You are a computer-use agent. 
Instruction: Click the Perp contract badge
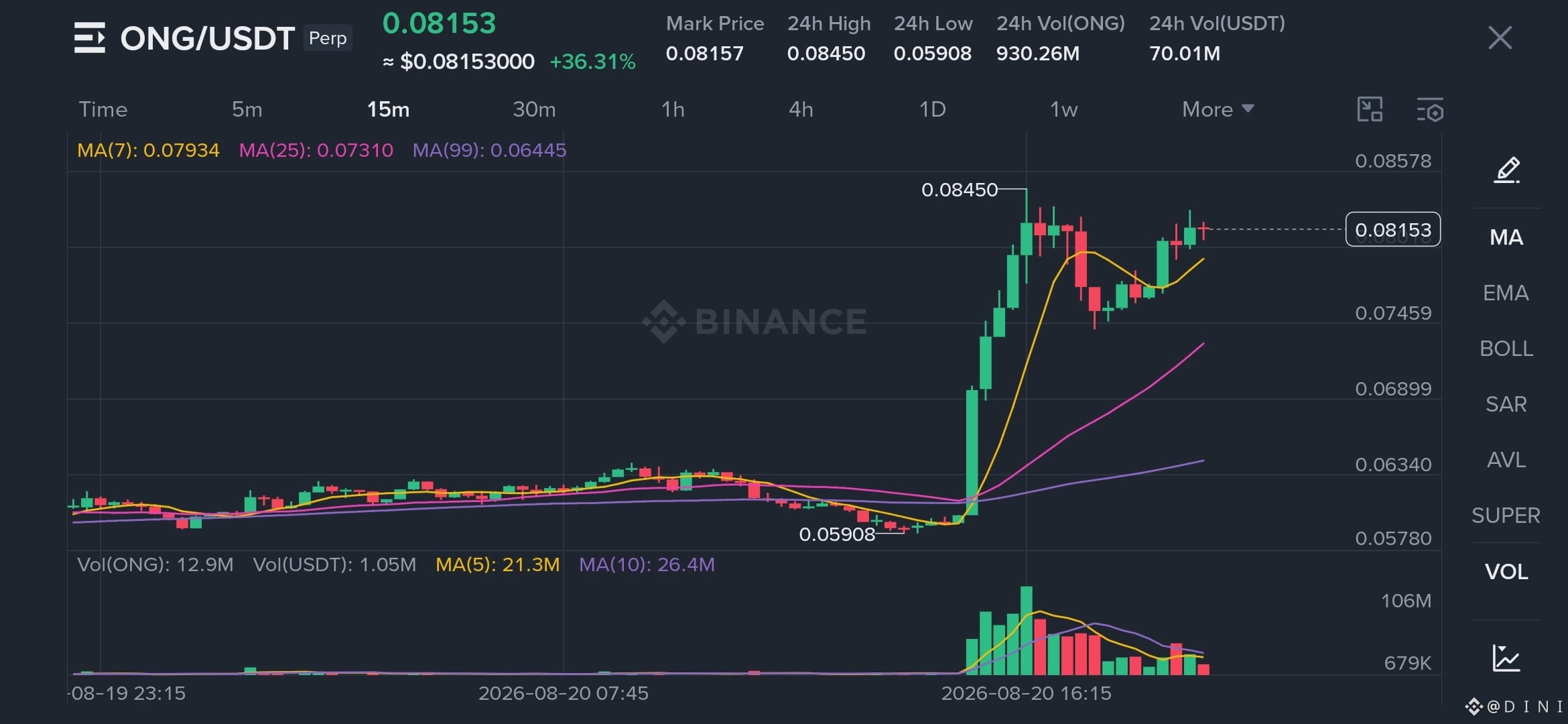pyautogui.click(x=328, y=38)
